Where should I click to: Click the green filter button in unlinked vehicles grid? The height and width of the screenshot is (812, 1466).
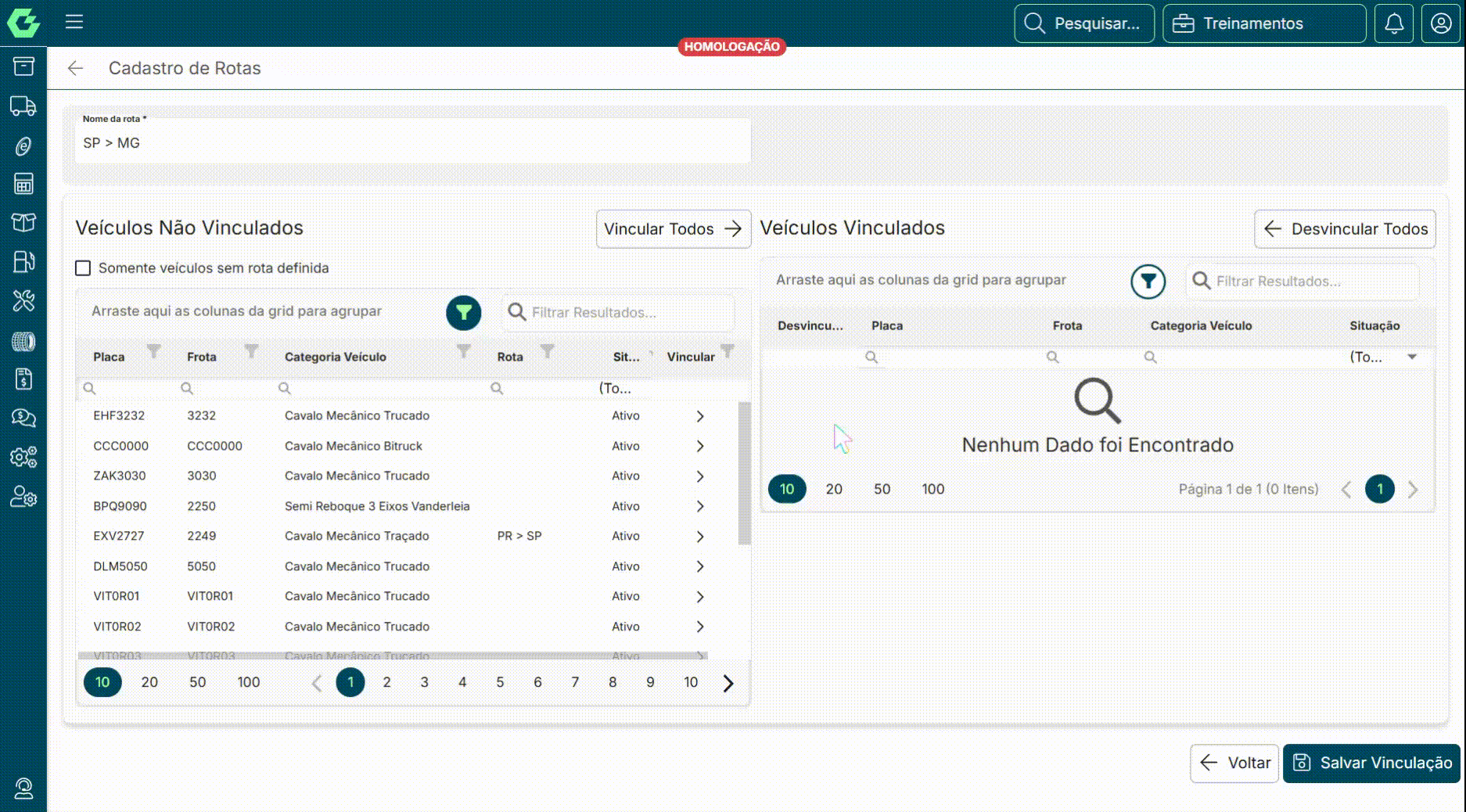coord(464,312)
